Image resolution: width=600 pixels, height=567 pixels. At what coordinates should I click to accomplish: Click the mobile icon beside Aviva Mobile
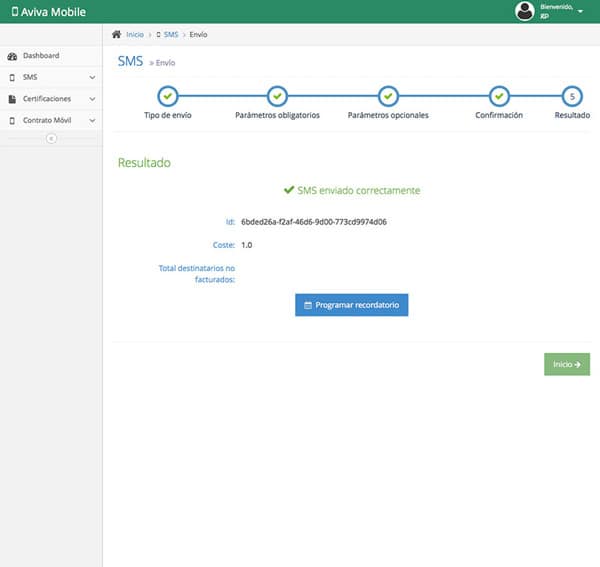point(14,12)
